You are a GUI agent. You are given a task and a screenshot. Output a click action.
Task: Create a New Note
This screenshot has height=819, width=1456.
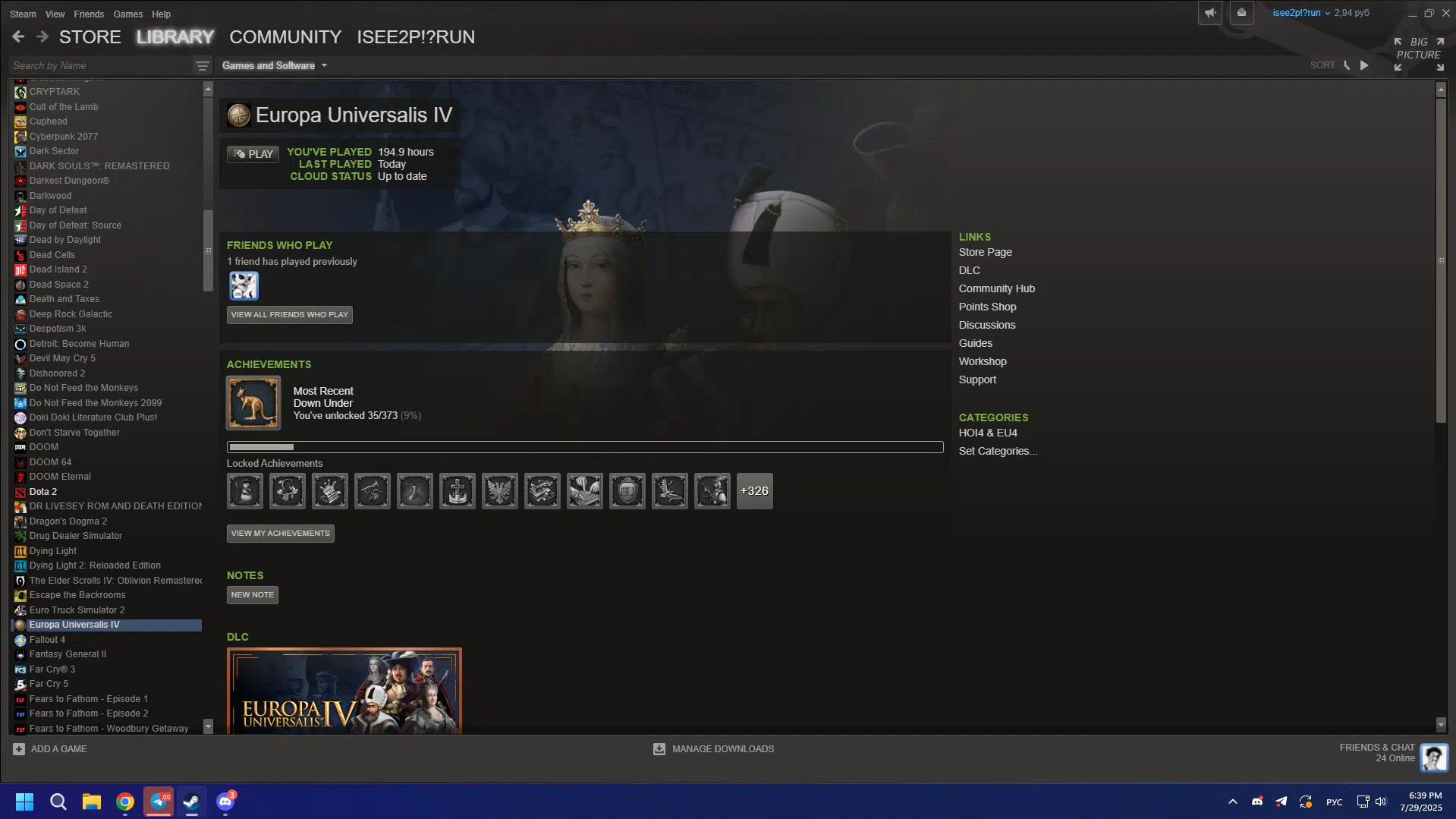point(253,594)
